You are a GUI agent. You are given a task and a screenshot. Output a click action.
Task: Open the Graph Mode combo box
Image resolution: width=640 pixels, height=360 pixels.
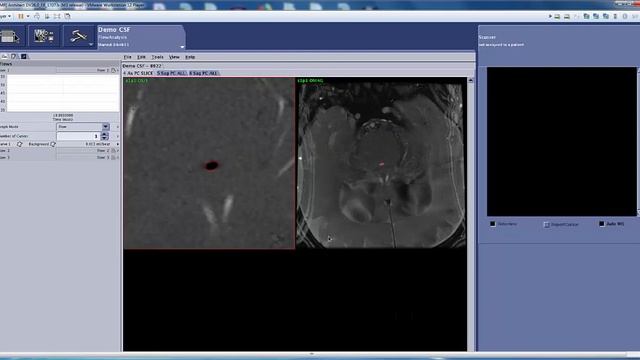coord(83,127)
